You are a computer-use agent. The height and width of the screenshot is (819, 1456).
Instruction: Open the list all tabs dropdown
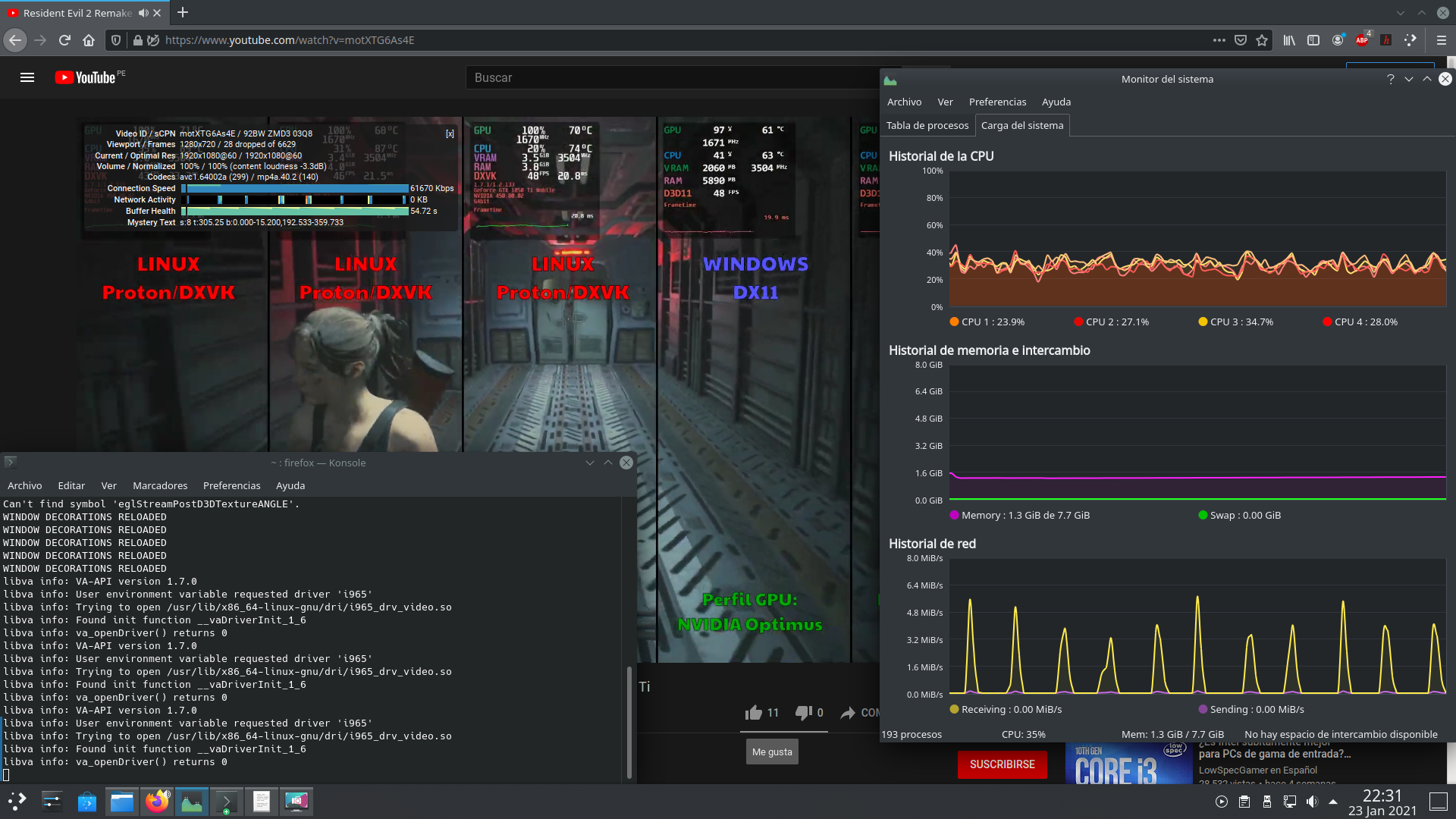(1400, 13)
